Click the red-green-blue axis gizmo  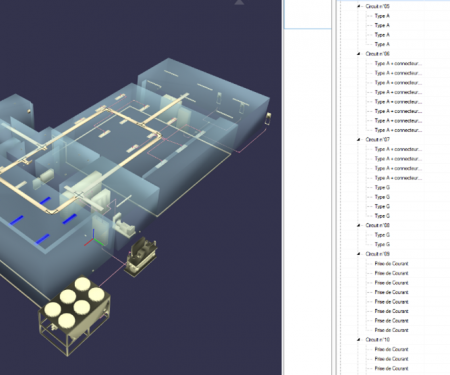pyautogui.click(x=95, y=238)
